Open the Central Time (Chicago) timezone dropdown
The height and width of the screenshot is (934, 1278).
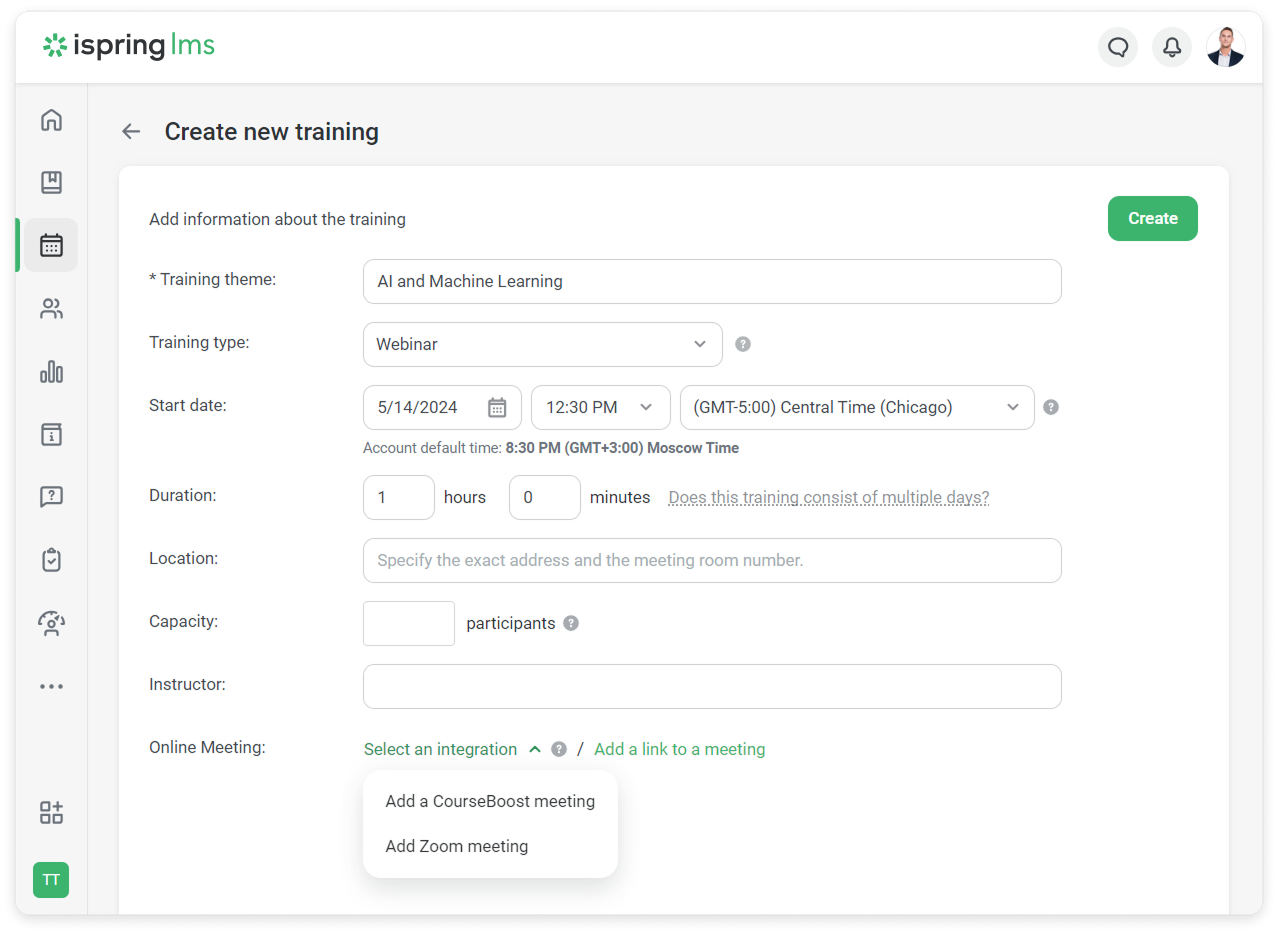click(x=856, y=407)
